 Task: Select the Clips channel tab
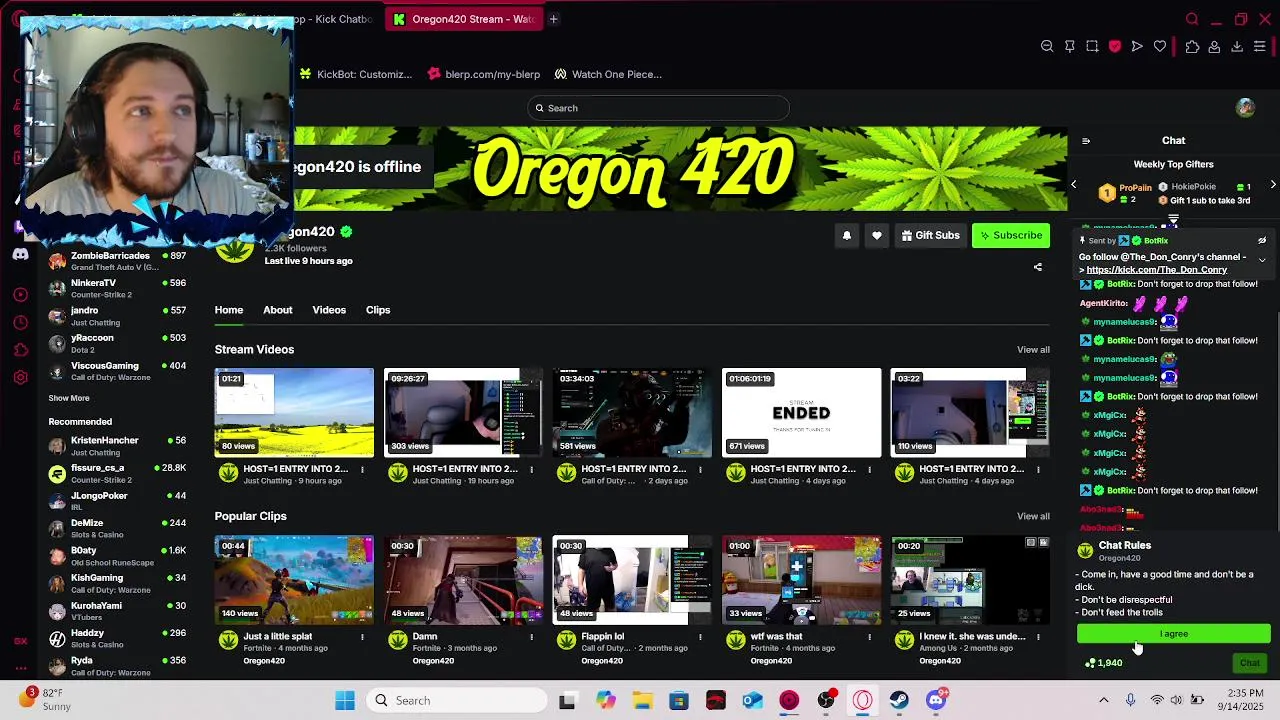pyautogui.click(x=378, y=310)
